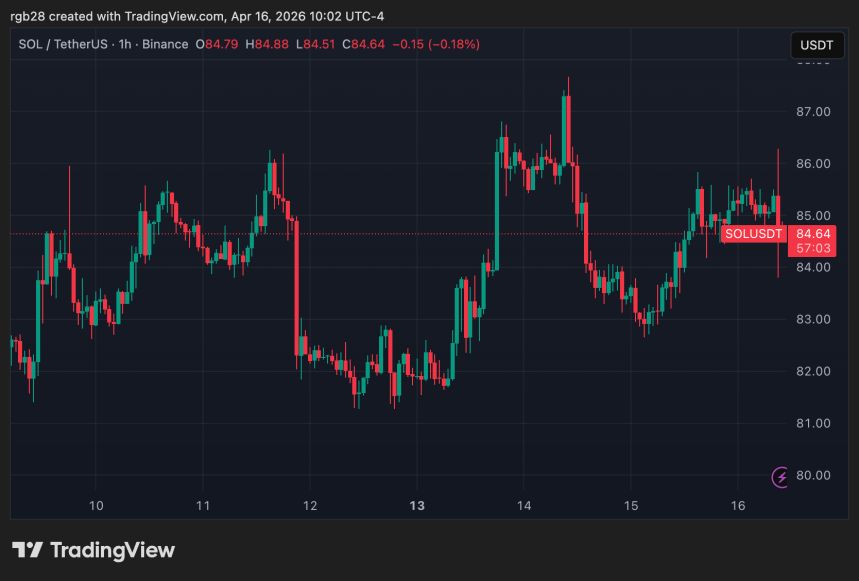Click the TradingView logo icon
Image resolution: width=859 pixels, height=581 pixels.
(27, 550)
